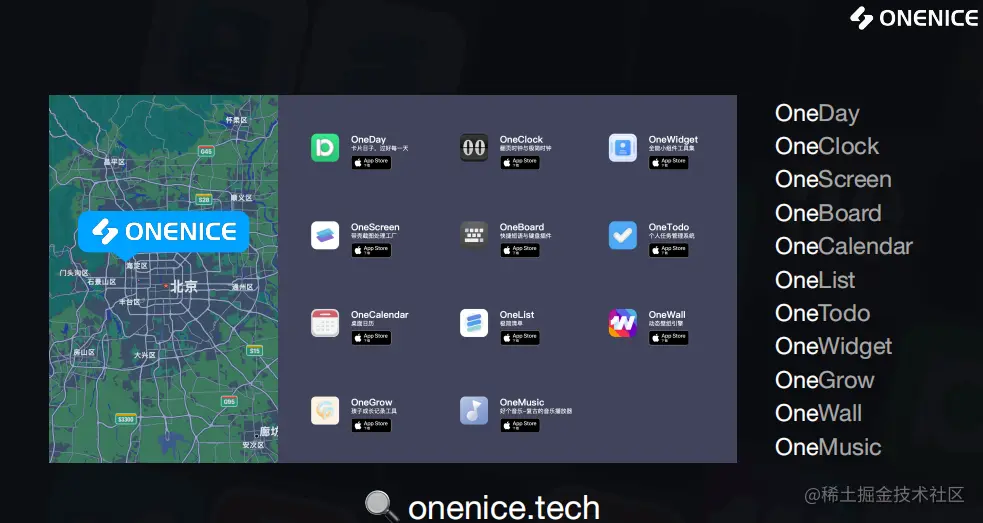
Task: Select OneList in the right-side list
Action: pos(815,280)
